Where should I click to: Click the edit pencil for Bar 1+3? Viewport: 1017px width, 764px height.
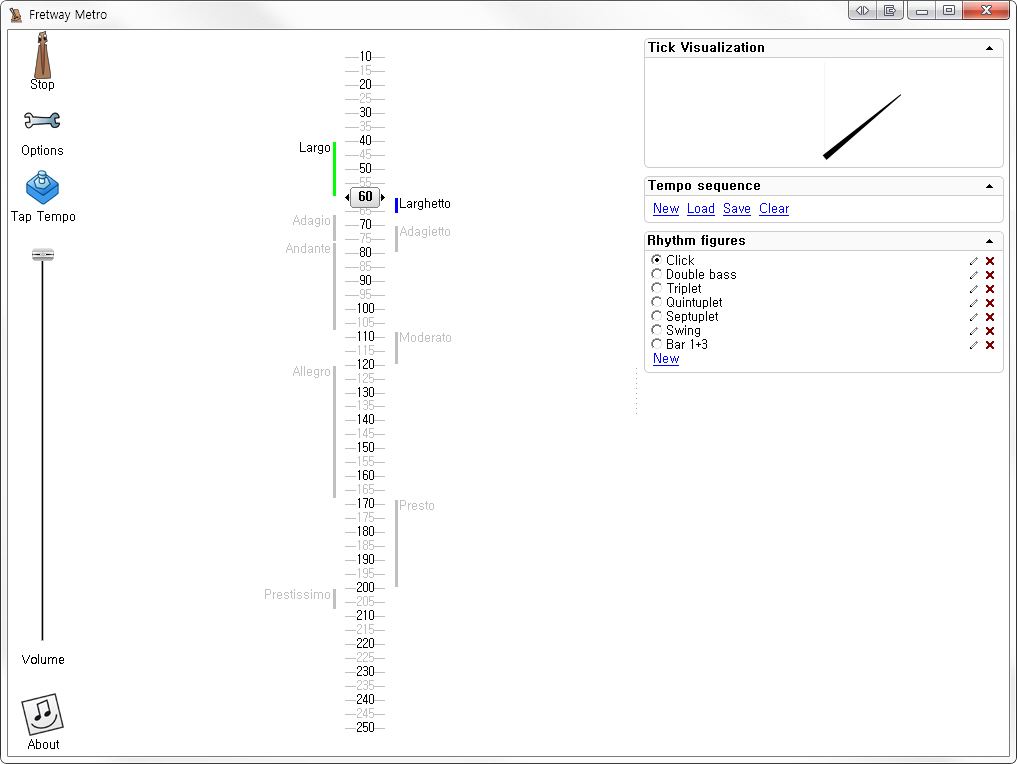[x=974, y=345]
